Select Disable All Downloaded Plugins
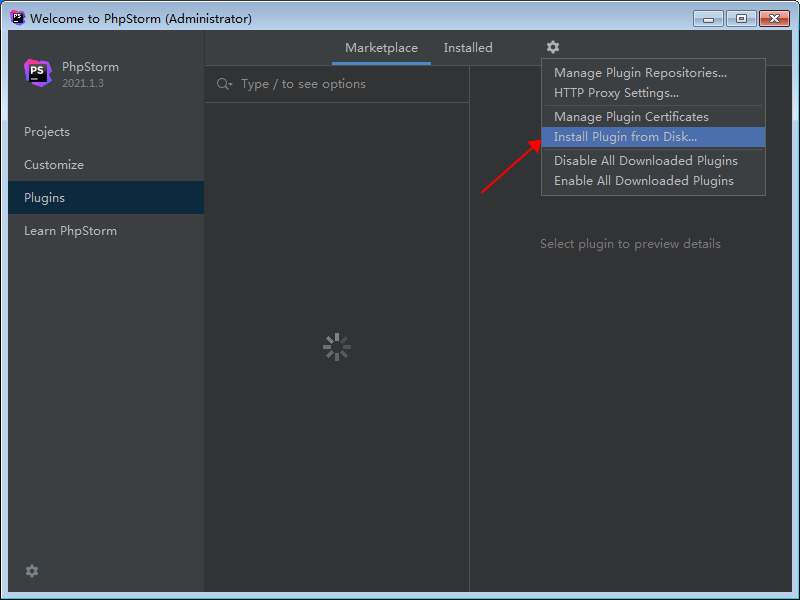Viewport: 800px width, 600px height. point(653,161)
